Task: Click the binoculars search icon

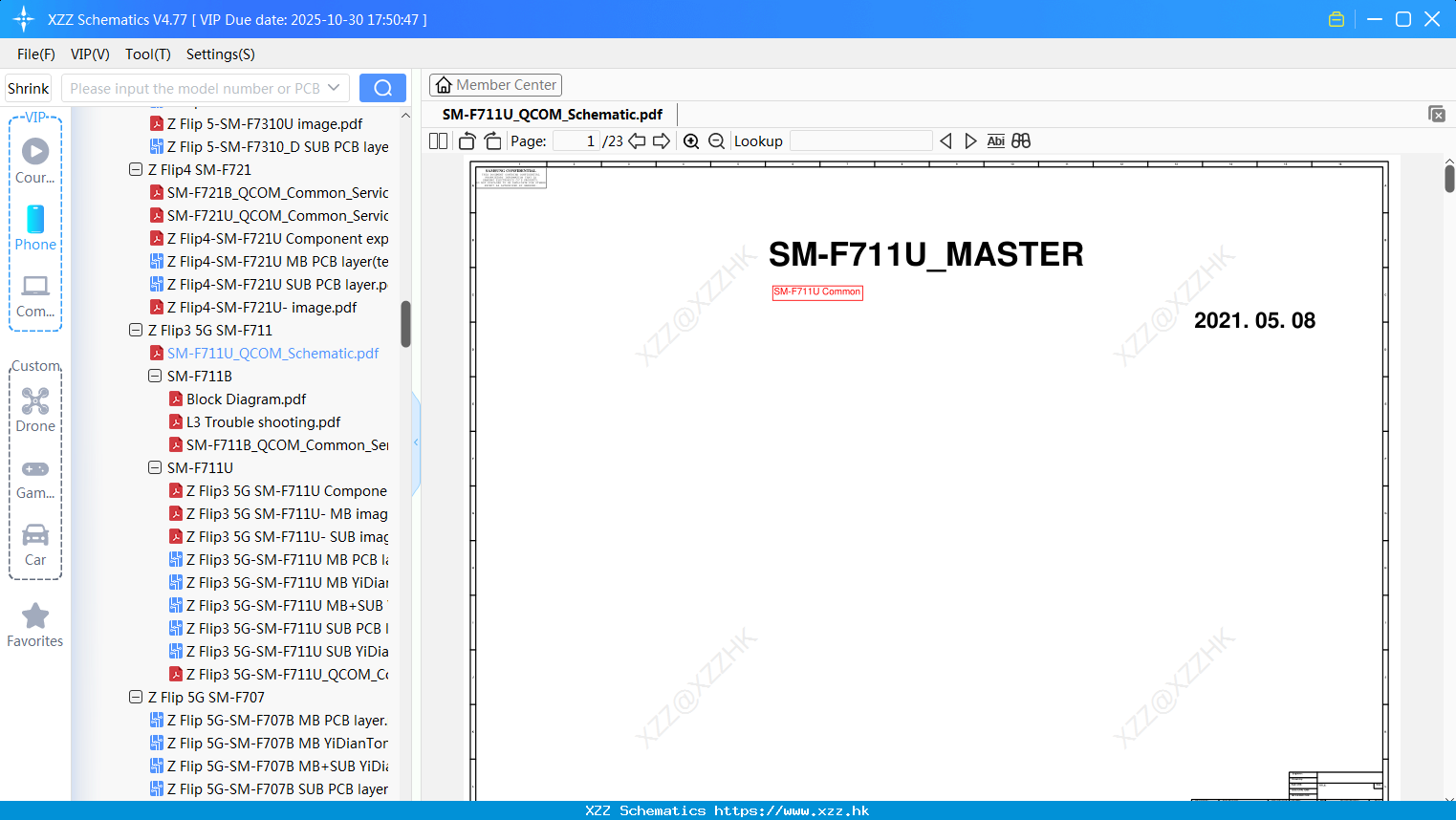Action: 1021,141
